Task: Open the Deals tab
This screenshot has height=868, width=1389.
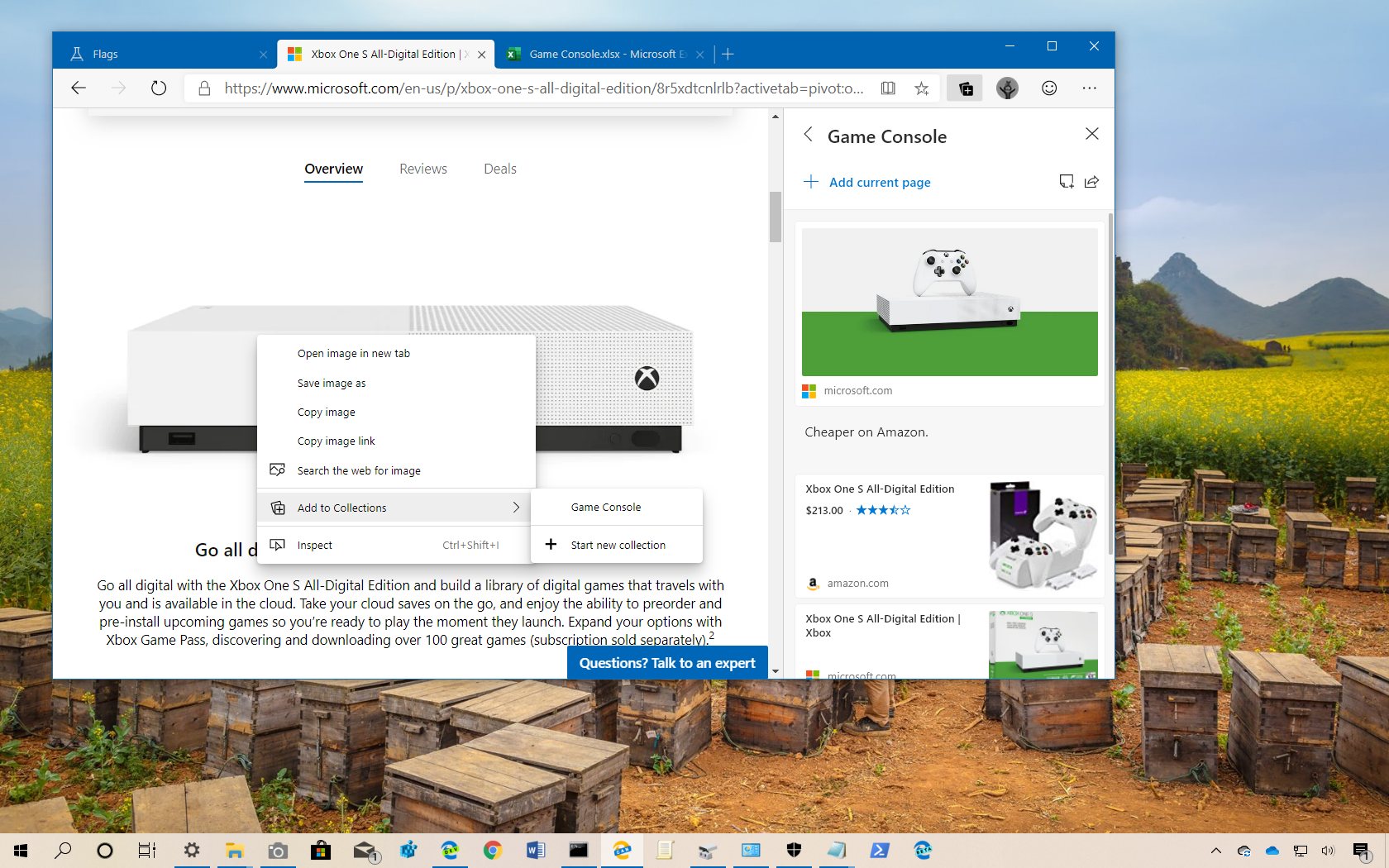Action: pos(500,169)
